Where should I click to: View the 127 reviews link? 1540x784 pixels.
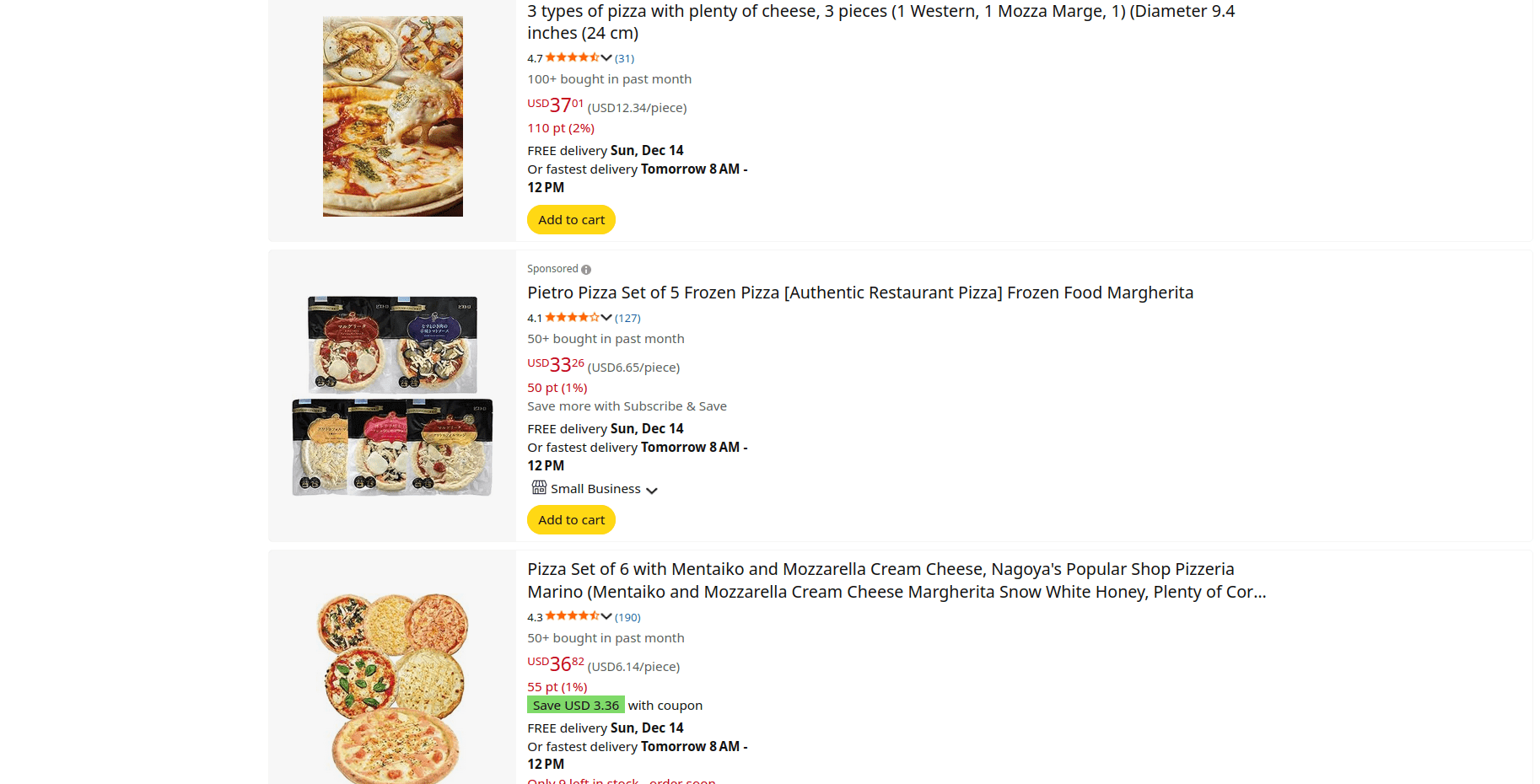pos(627,318)
